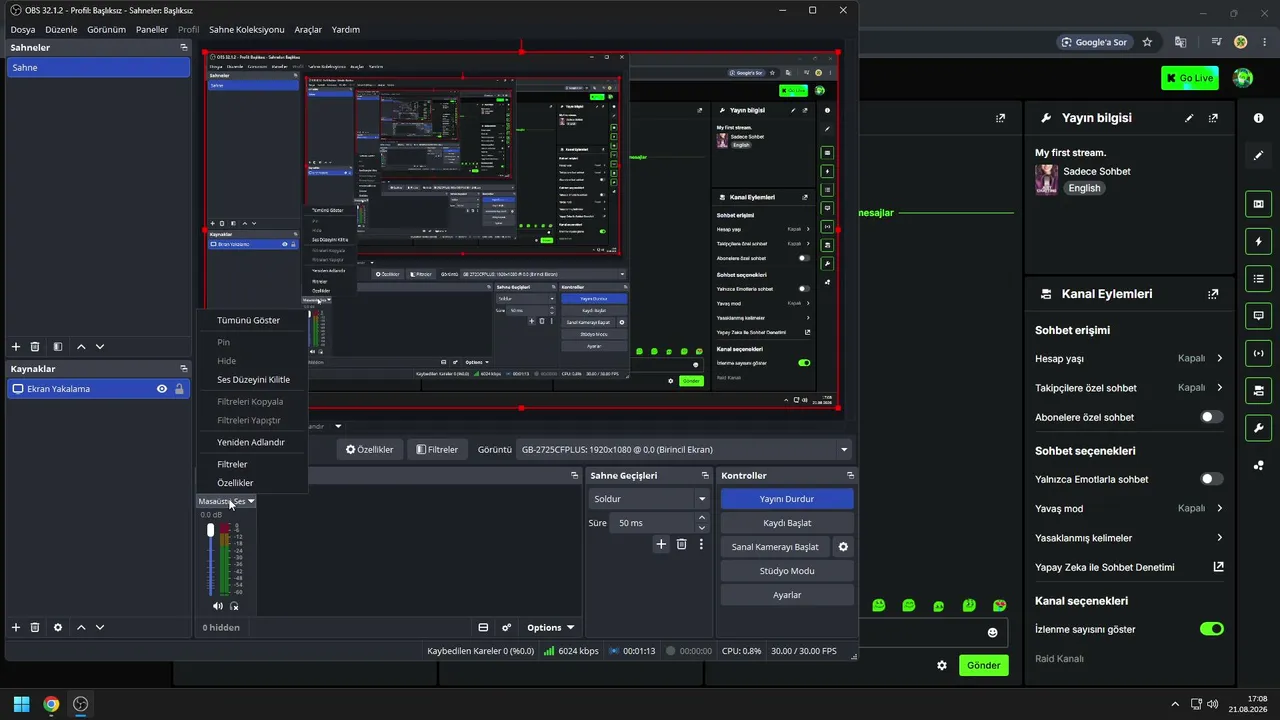Open the Görünüm menu

(x=106, y=30)
